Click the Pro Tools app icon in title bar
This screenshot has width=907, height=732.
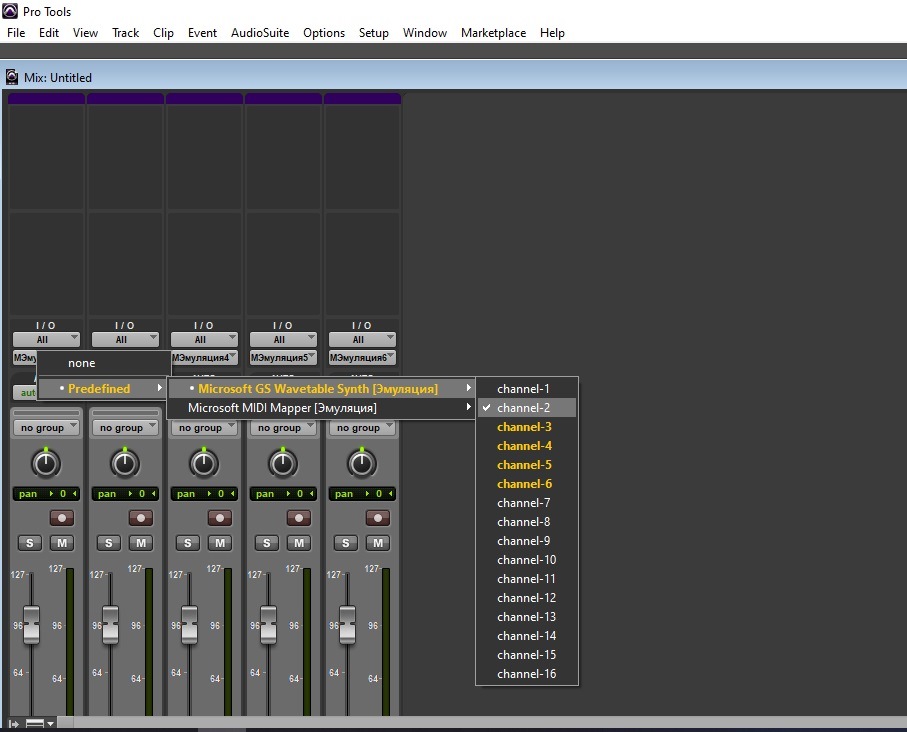(11, 12)
